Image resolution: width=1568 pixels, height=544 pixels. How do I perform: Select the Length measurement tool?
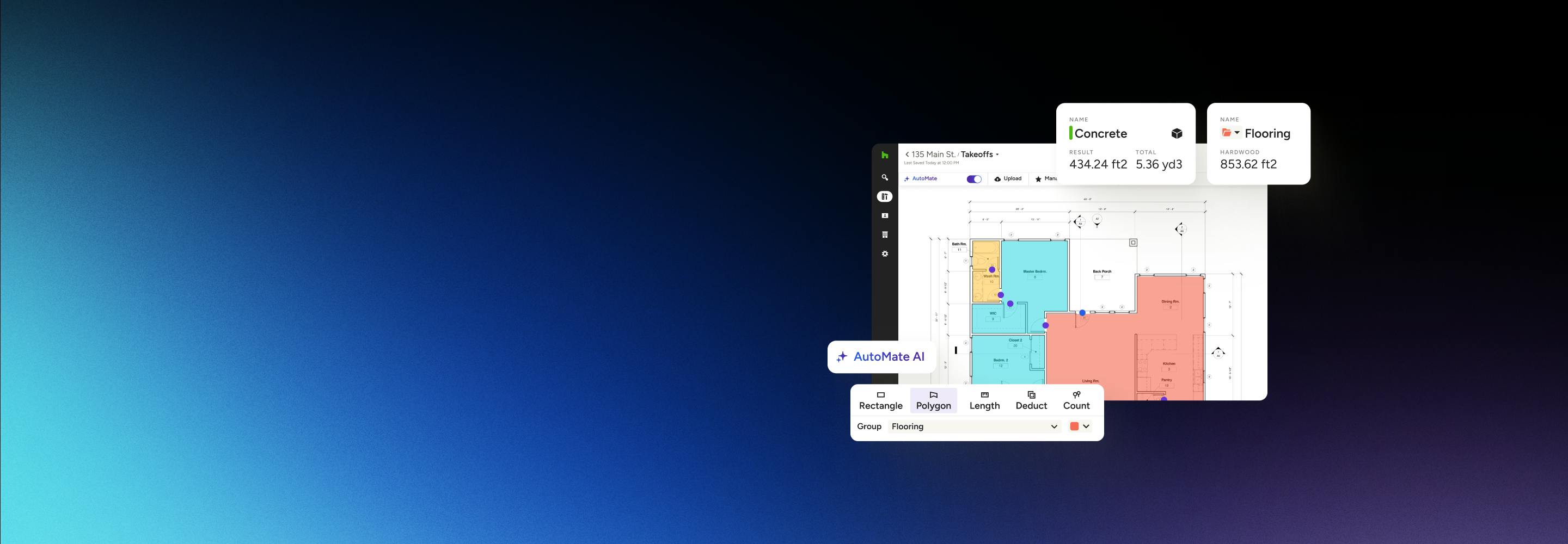point(985,401)
